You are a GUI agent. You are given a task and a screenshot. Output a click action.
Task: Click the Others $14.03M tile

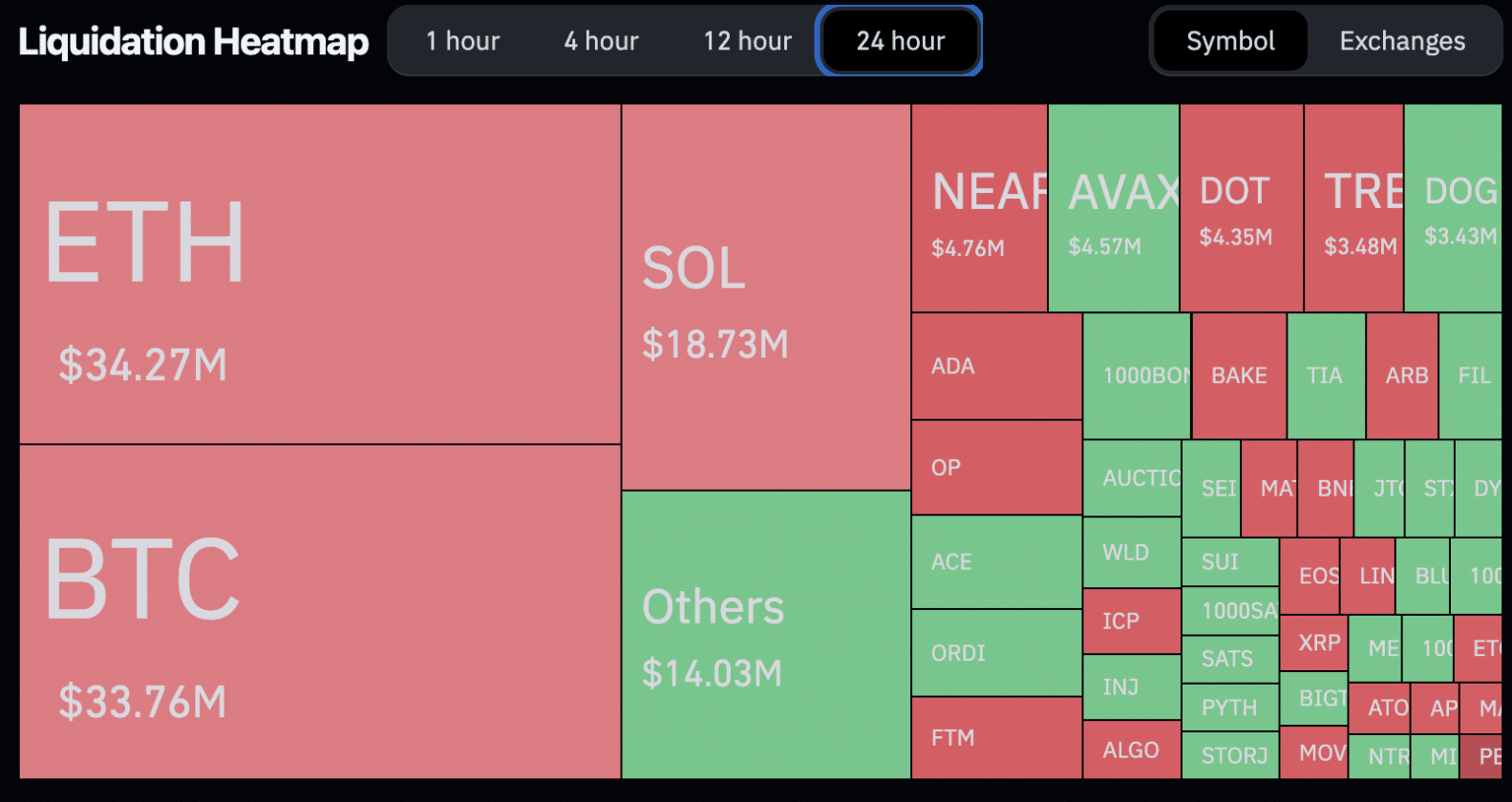pyautogui.click(x=766, y=635)
